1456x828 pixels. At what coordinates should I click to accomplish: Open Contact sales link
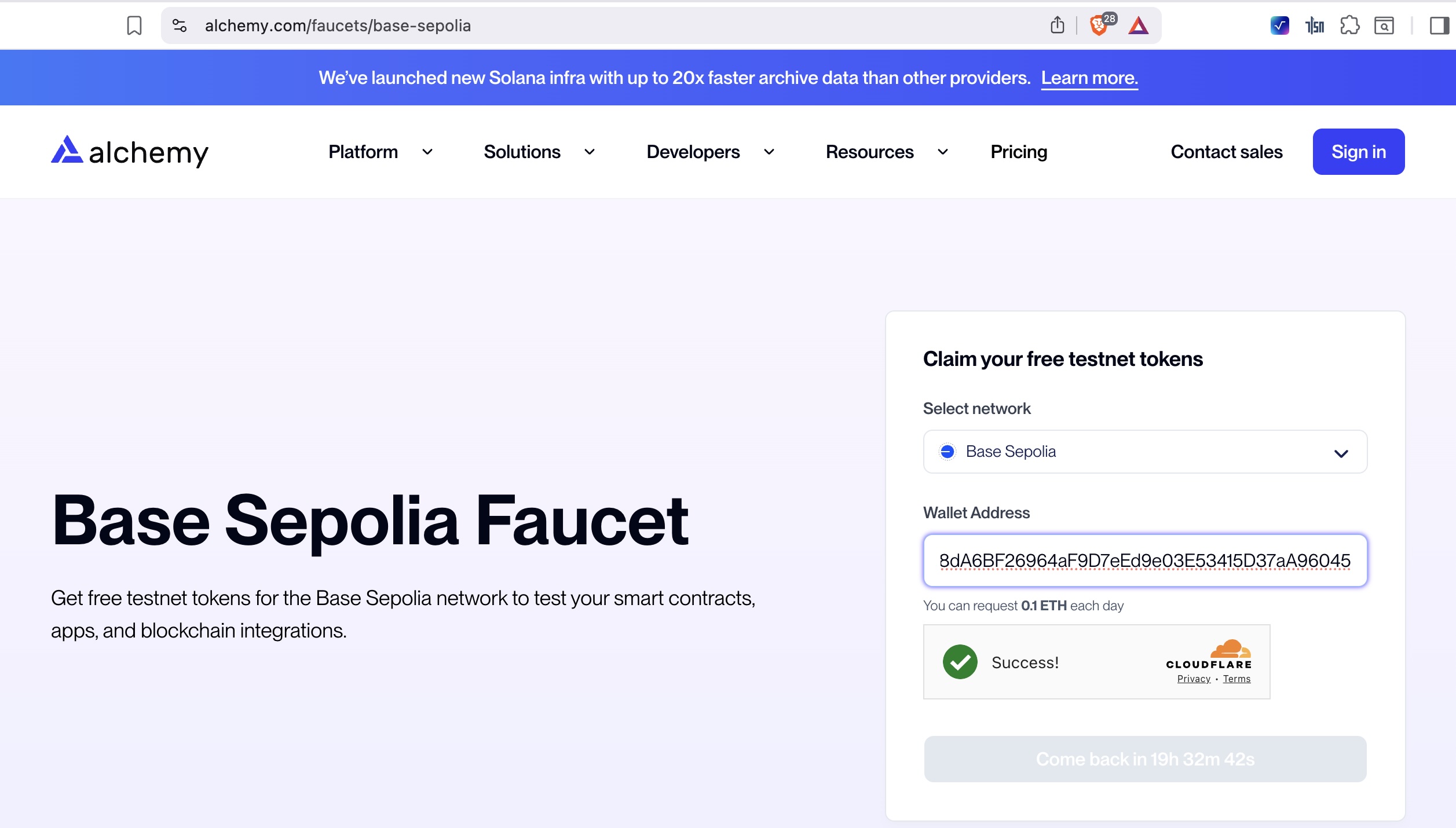tap(1226, 152)
